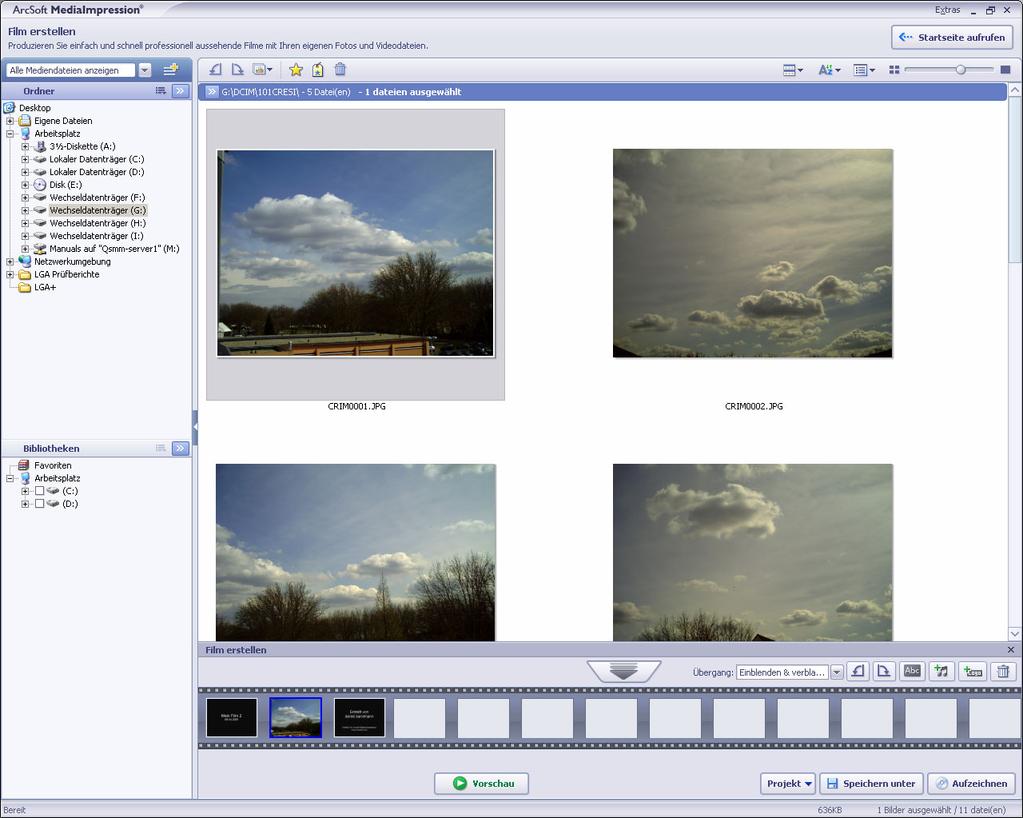The width and height of the screenshot is (1023, 818).
Task: Click the add-folder icon beside the media filter
Action: point(171,70)
